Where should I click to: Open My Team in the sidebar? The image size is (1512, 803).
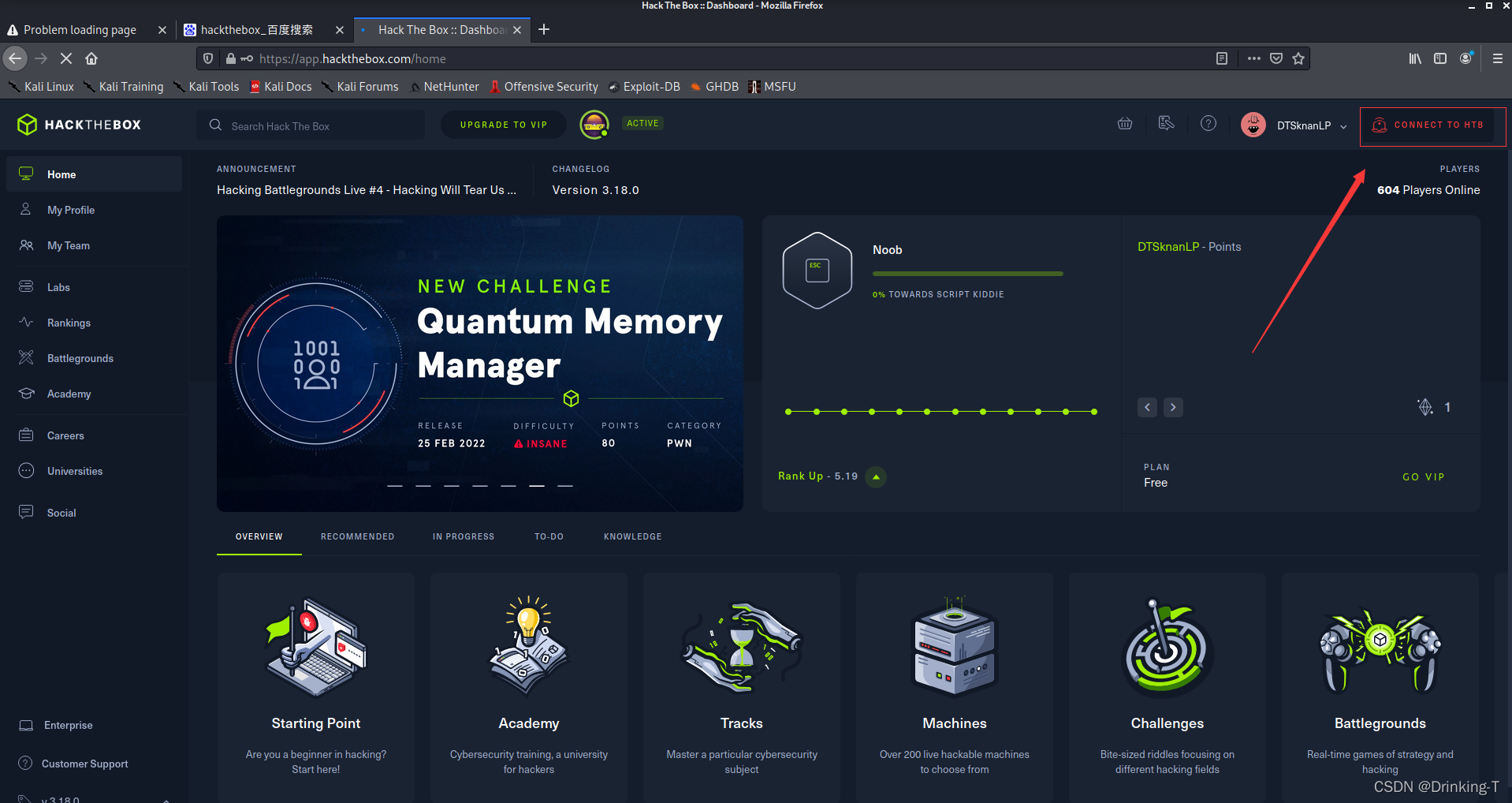point(95,245)
